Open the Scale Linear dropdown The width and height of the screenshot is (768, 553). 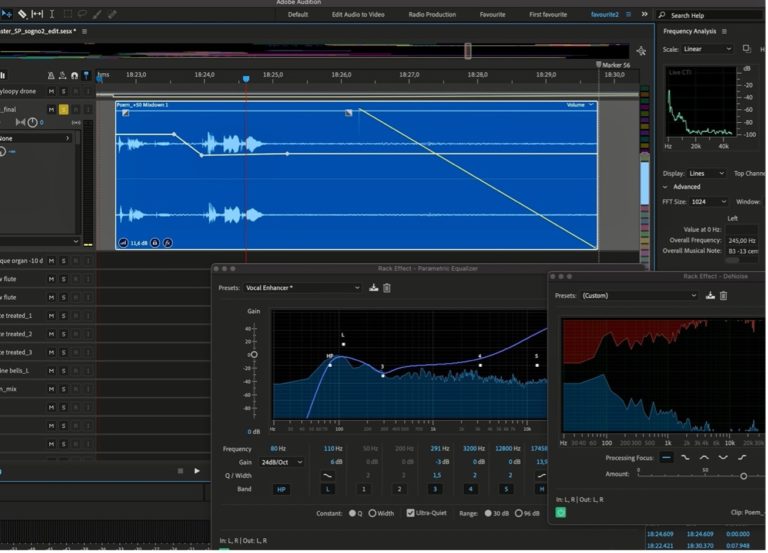coord(708,49)
